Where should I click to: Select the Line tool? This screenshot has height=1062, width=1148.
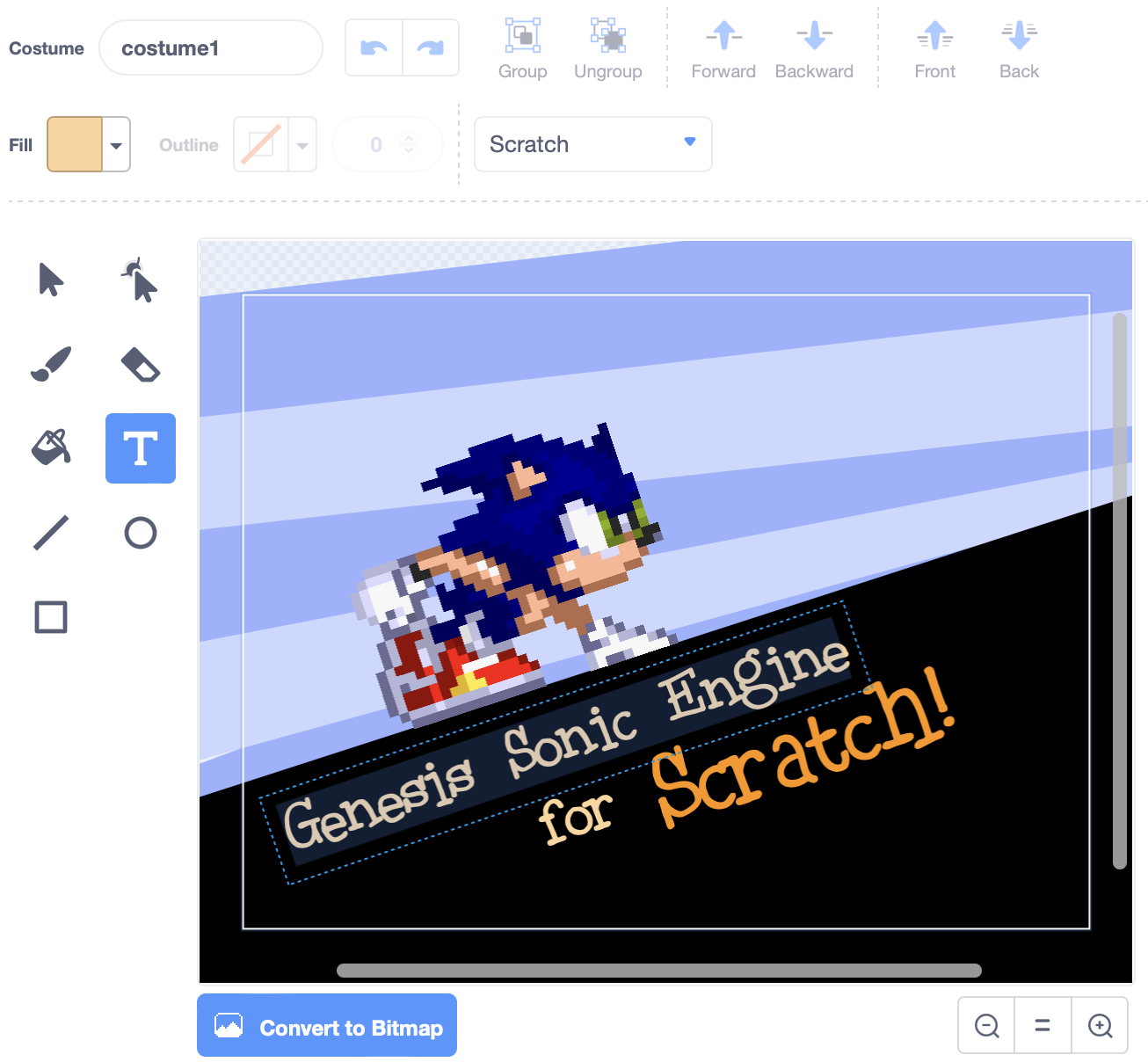point(51,533)
